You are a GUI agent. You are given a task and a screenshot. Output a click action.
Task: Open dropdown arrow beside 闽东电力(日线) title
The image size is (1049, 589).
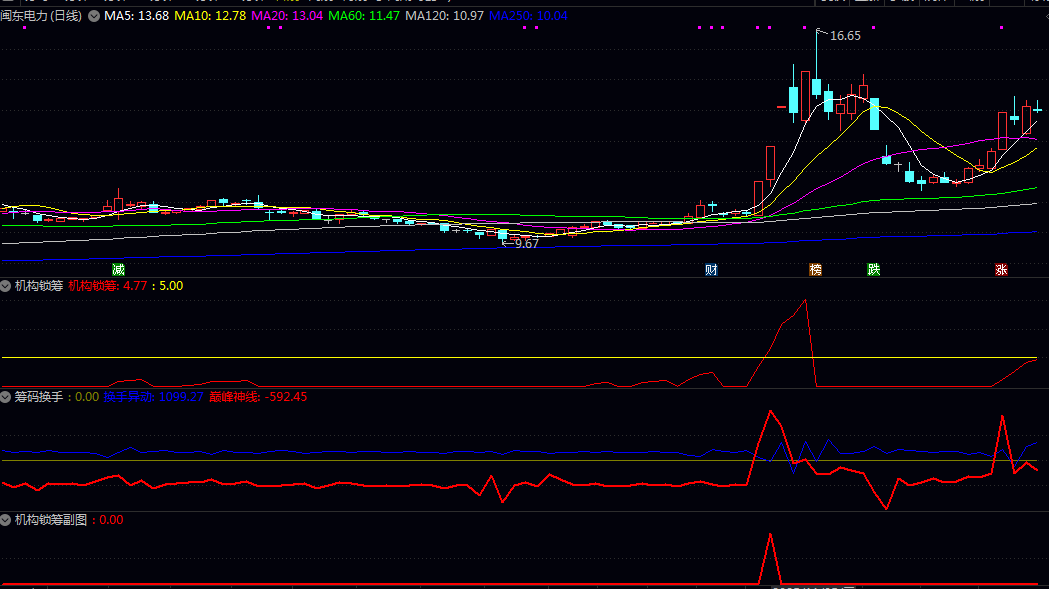click(94, 16)
